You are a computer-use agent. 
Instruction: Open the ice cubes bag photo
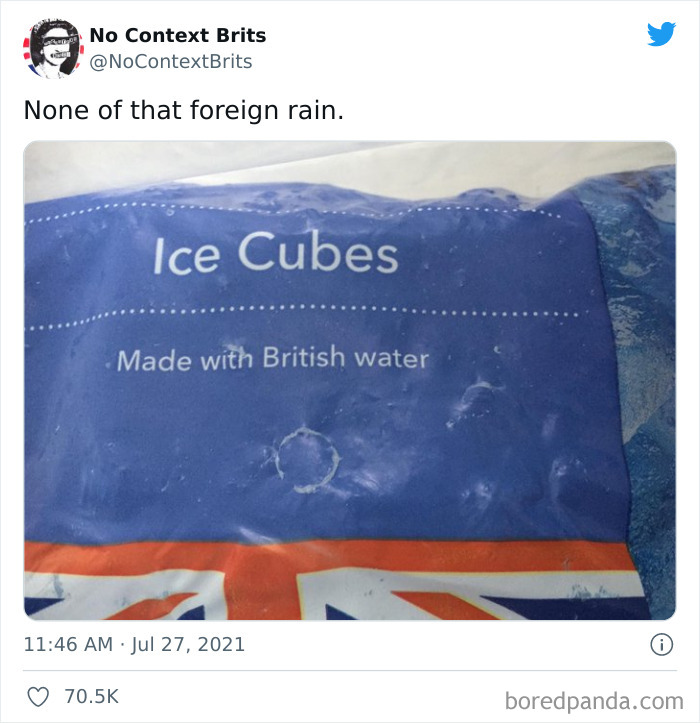(350, 380)
